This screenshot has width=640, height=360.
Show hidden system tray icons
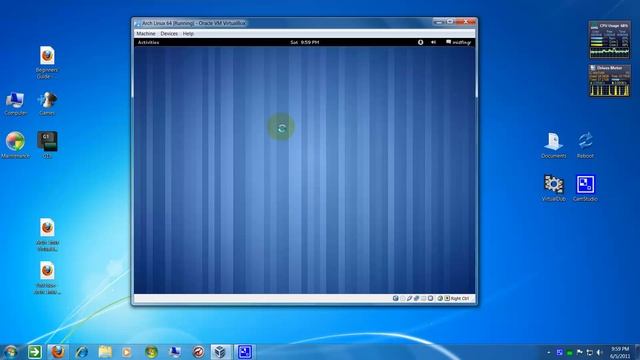coord(549,352)
